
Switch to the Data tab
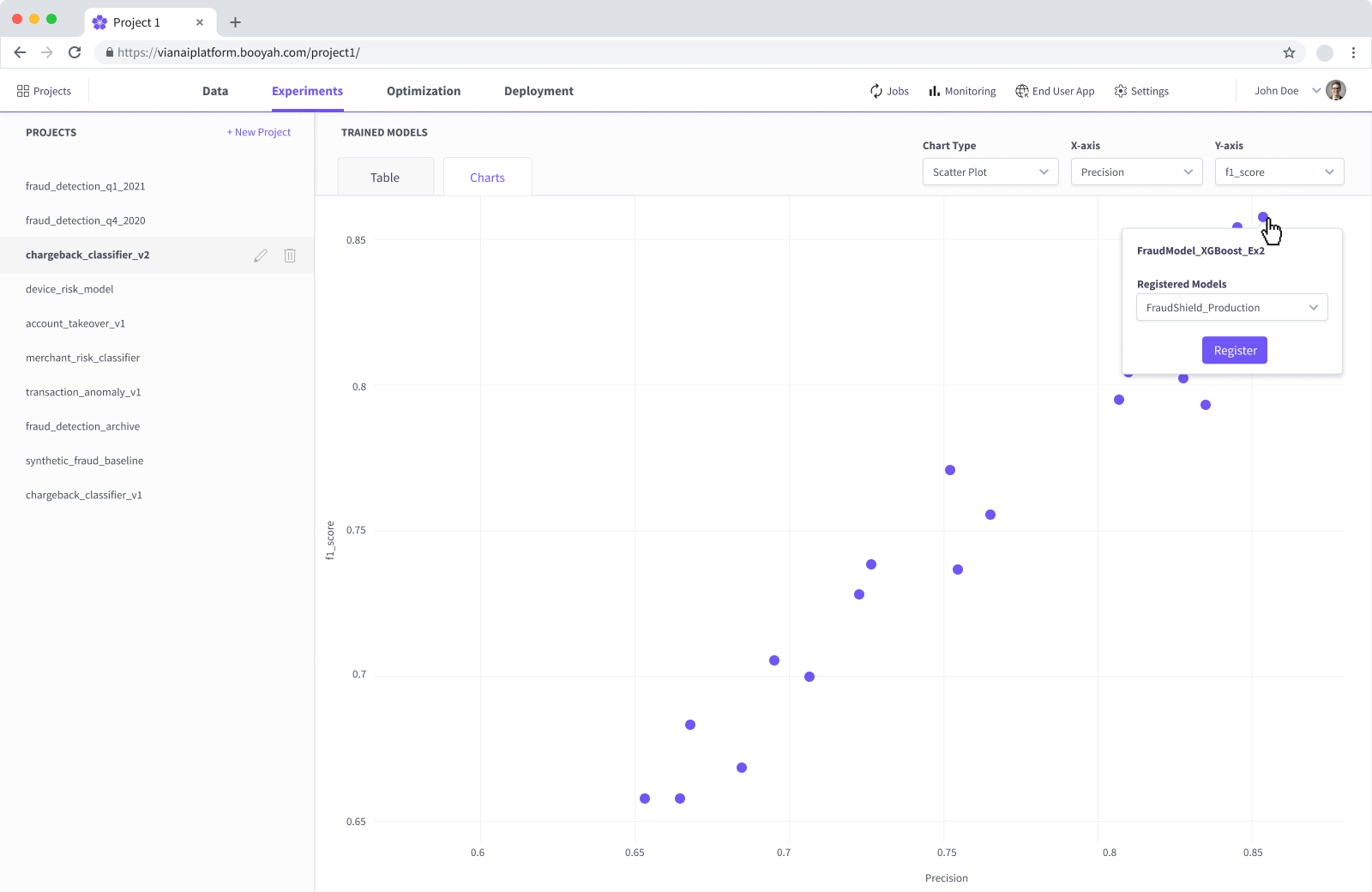pos(215,91)
